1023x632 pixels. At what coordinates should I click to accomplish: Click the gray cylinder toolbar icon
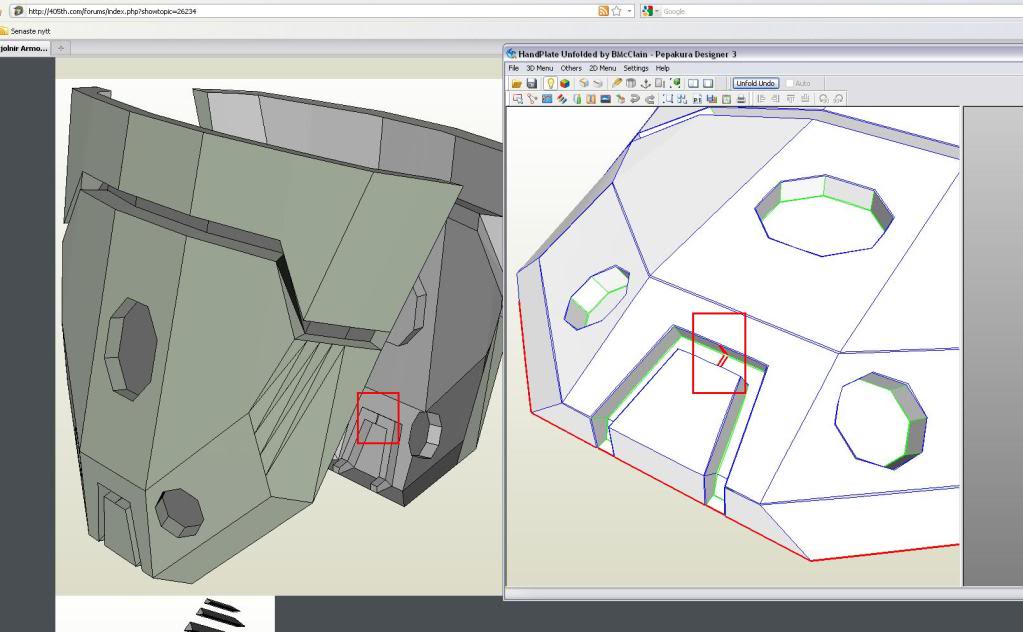[x=631, y=83]
